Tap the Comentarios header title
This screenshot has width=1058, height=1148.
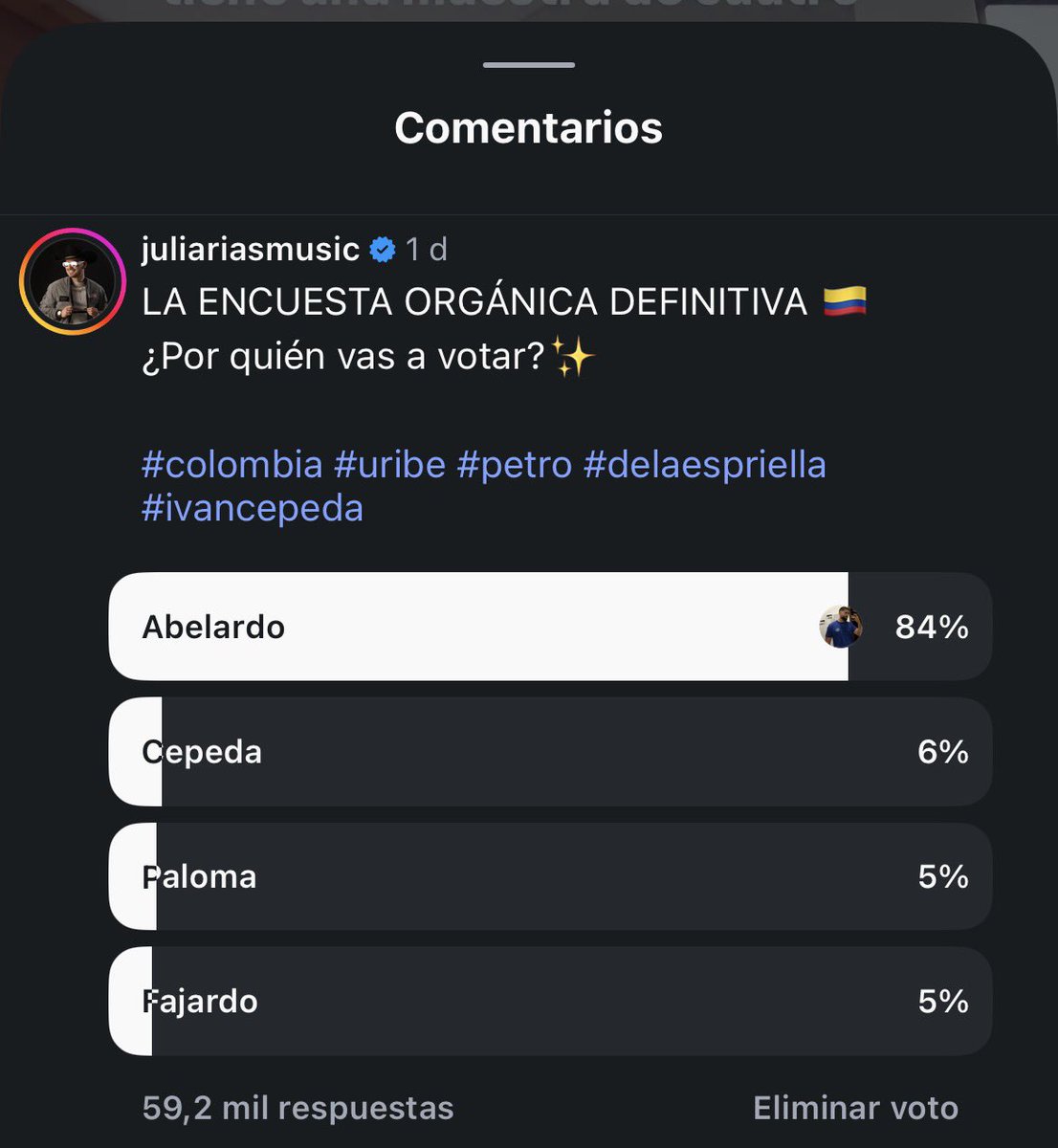point(529,128)
